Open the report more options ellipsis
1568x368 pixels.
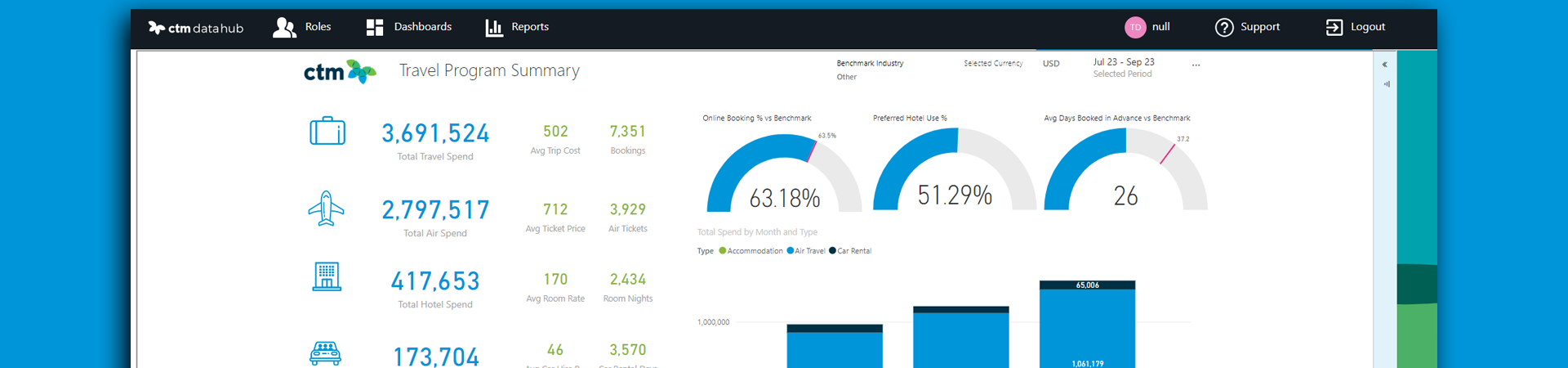pyautogui.click(x=1196, y=65)
